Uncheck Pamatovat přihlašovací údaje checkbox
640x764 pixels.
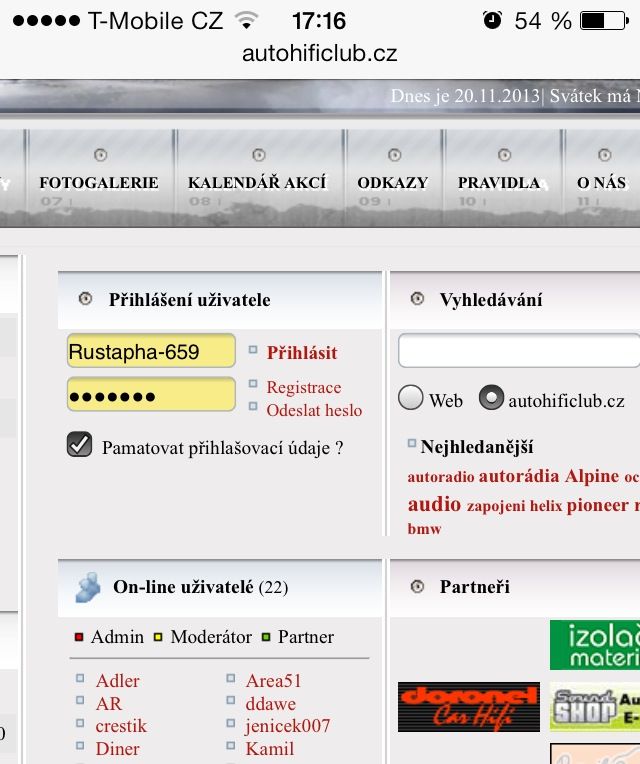pos(79,444)
